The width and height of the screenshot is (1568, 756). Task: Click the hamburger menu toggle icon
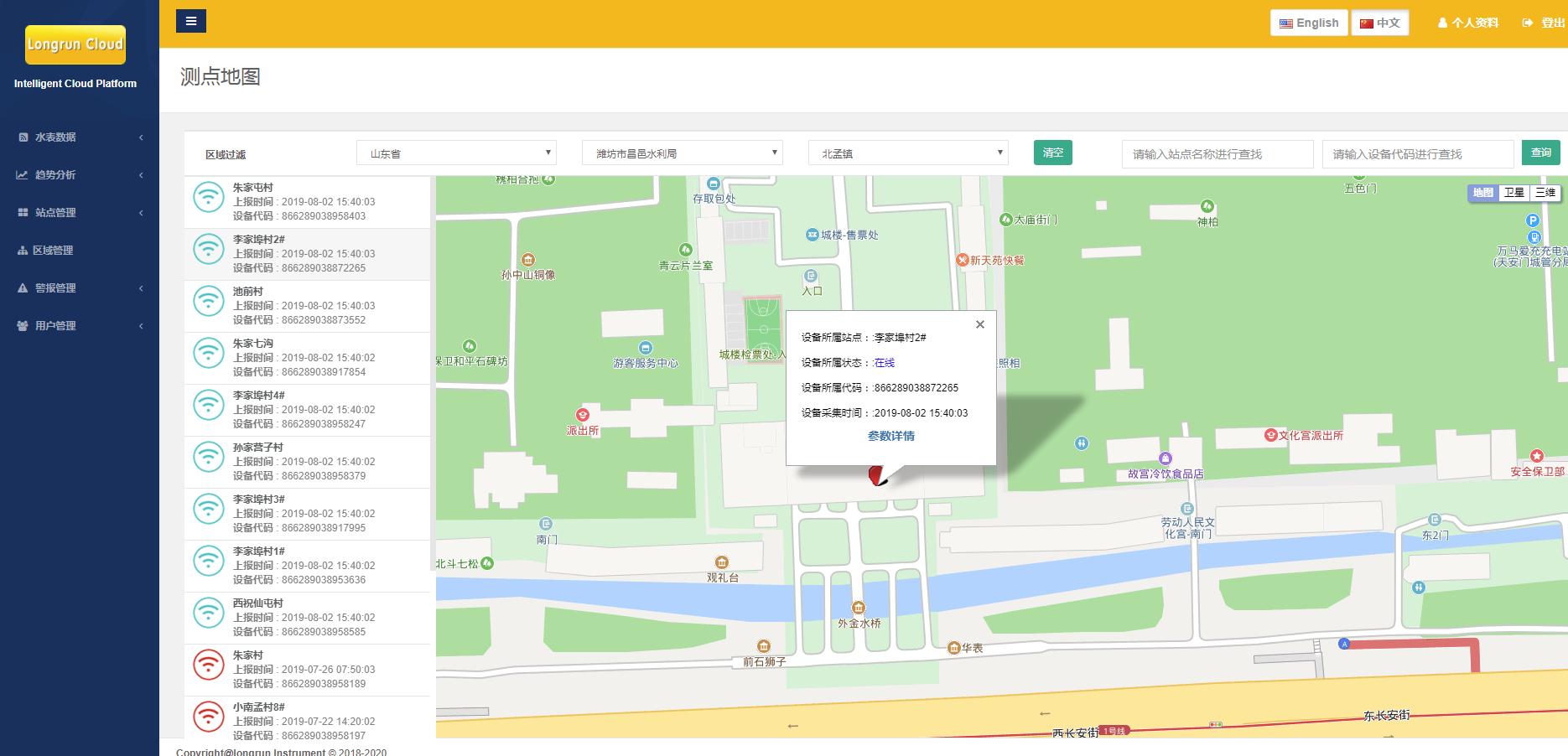pyautogui.click(x=191, y=21)
